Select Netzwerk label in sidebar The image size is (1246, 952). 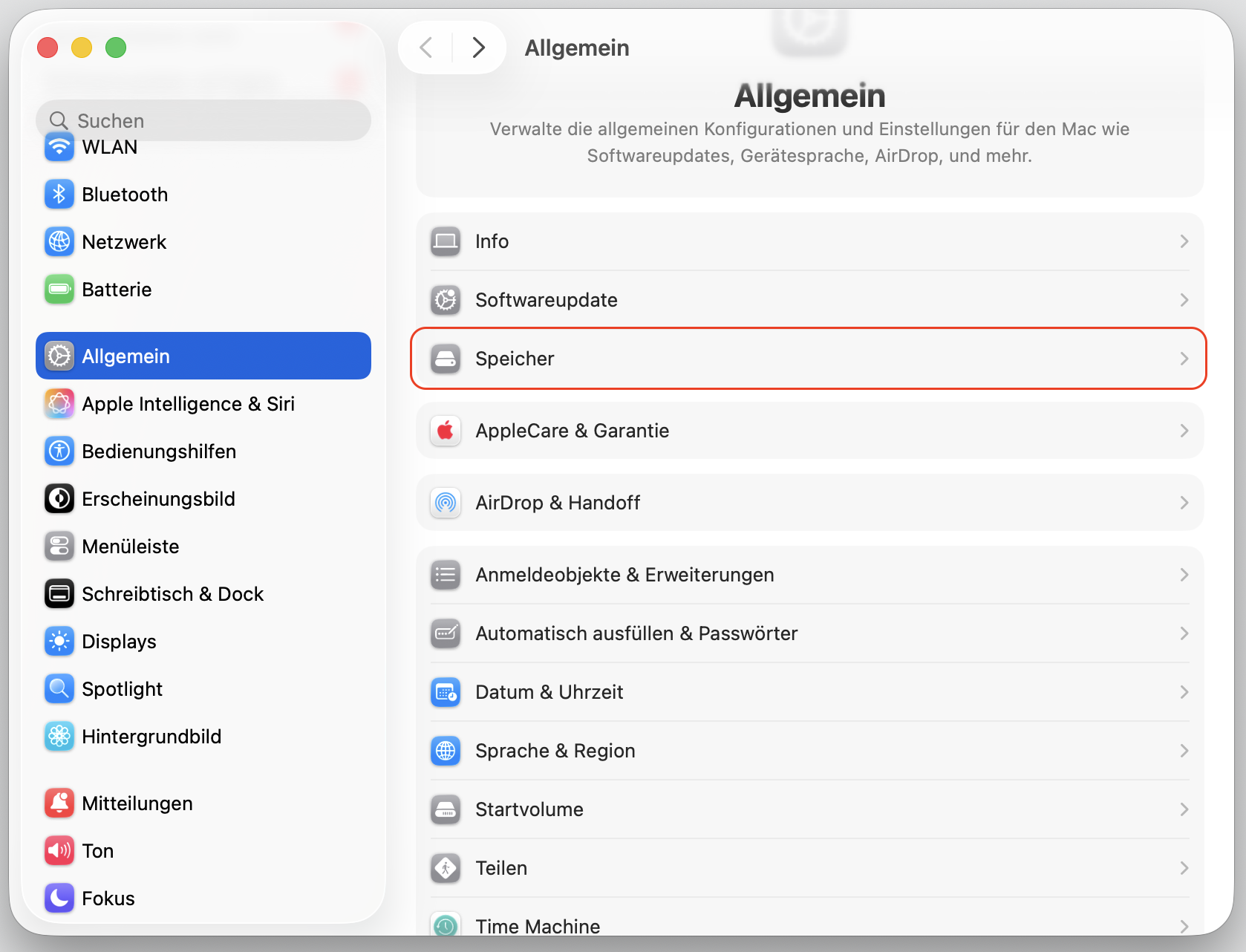coord(124,242)
